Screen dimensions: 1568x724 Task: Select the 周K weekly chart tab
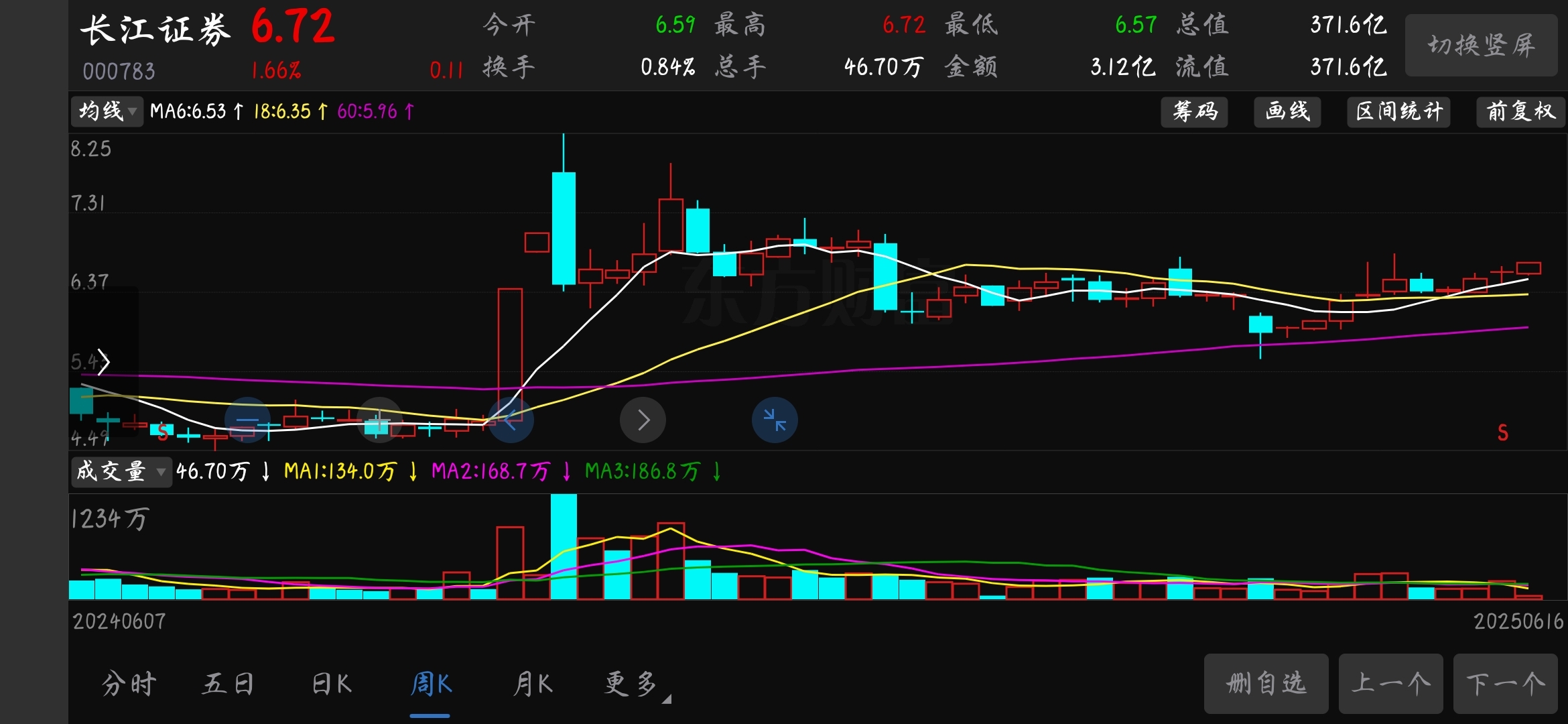[x=431, y=684]
